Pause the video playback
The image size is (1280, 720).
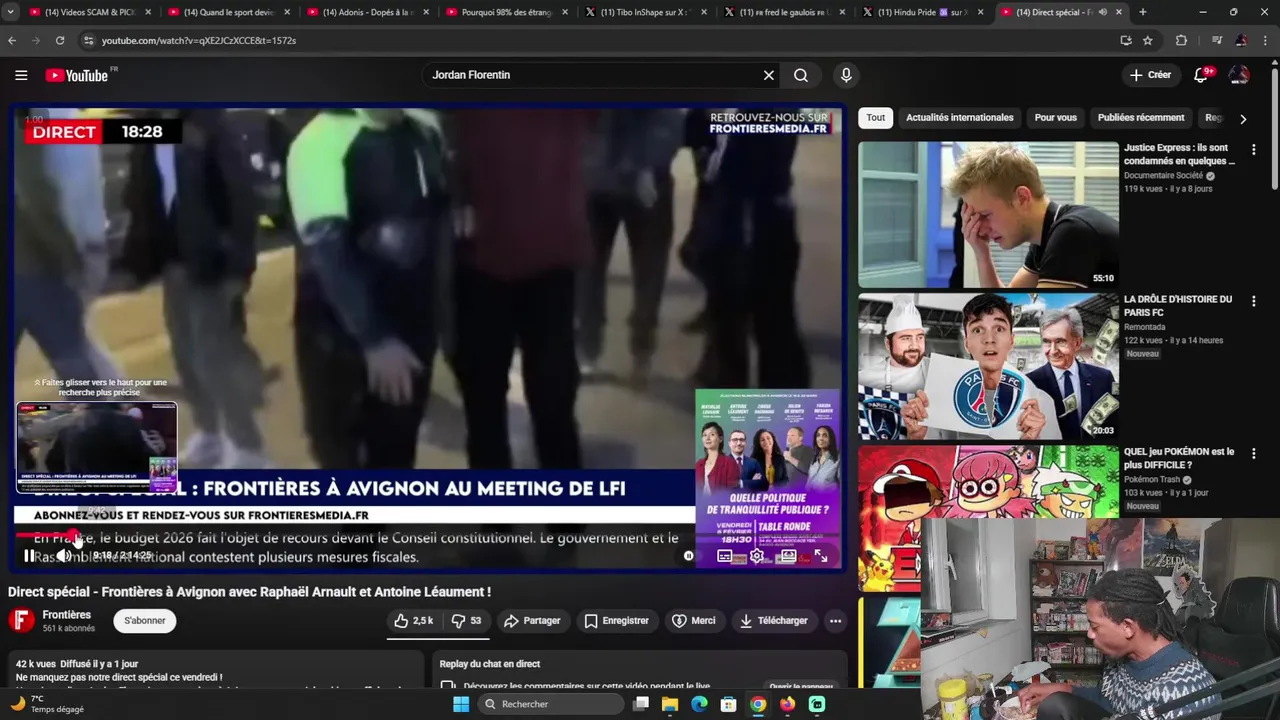(x=29, y=556)
